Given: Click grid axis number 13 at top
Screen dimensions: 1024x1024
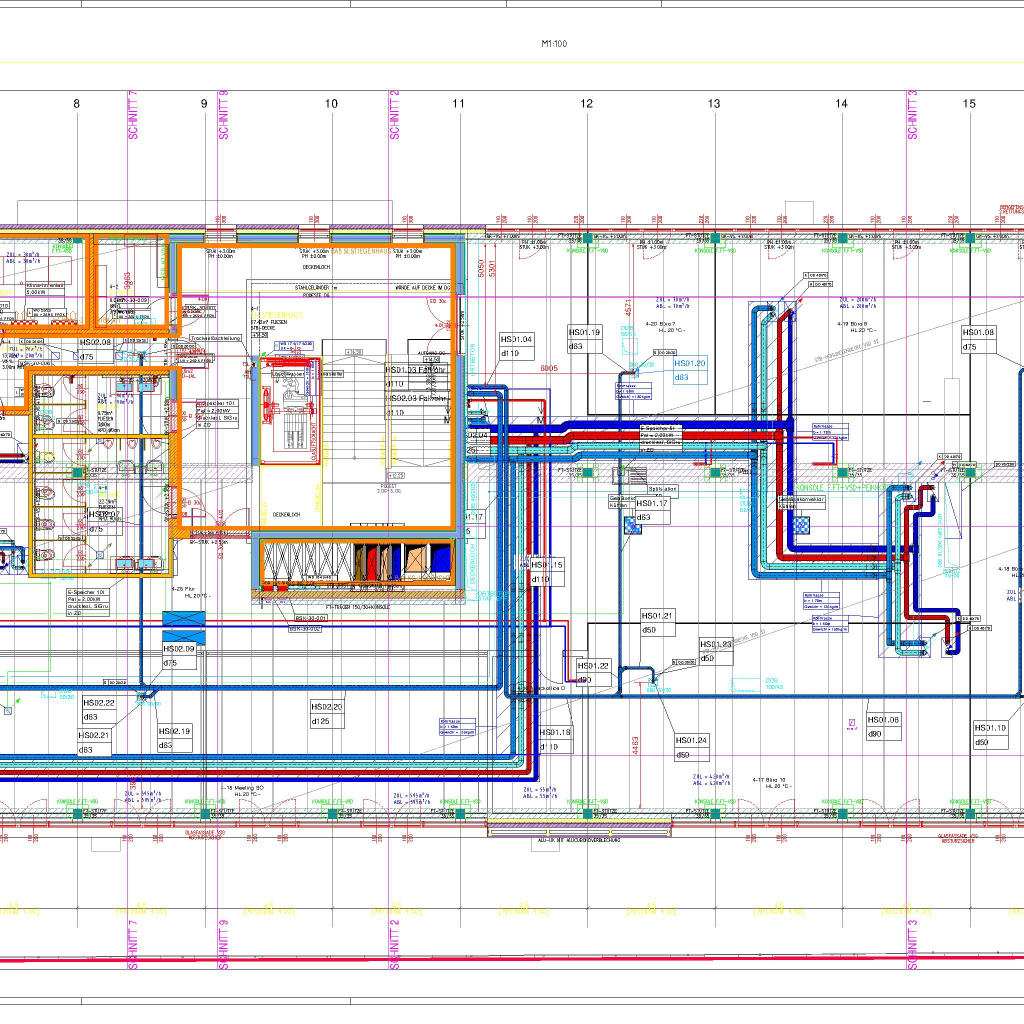Looking at the screenshot, I should pos(714,104).
